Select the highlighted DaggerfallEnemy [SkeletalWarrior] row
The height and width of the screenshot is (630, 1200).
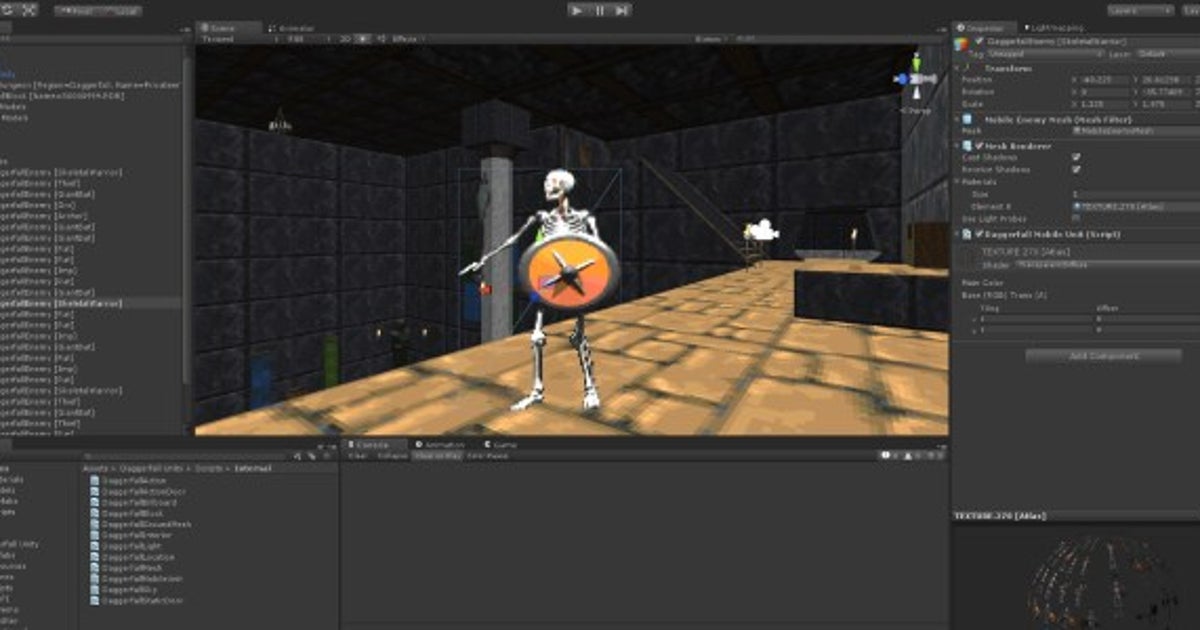coord(92,302)
